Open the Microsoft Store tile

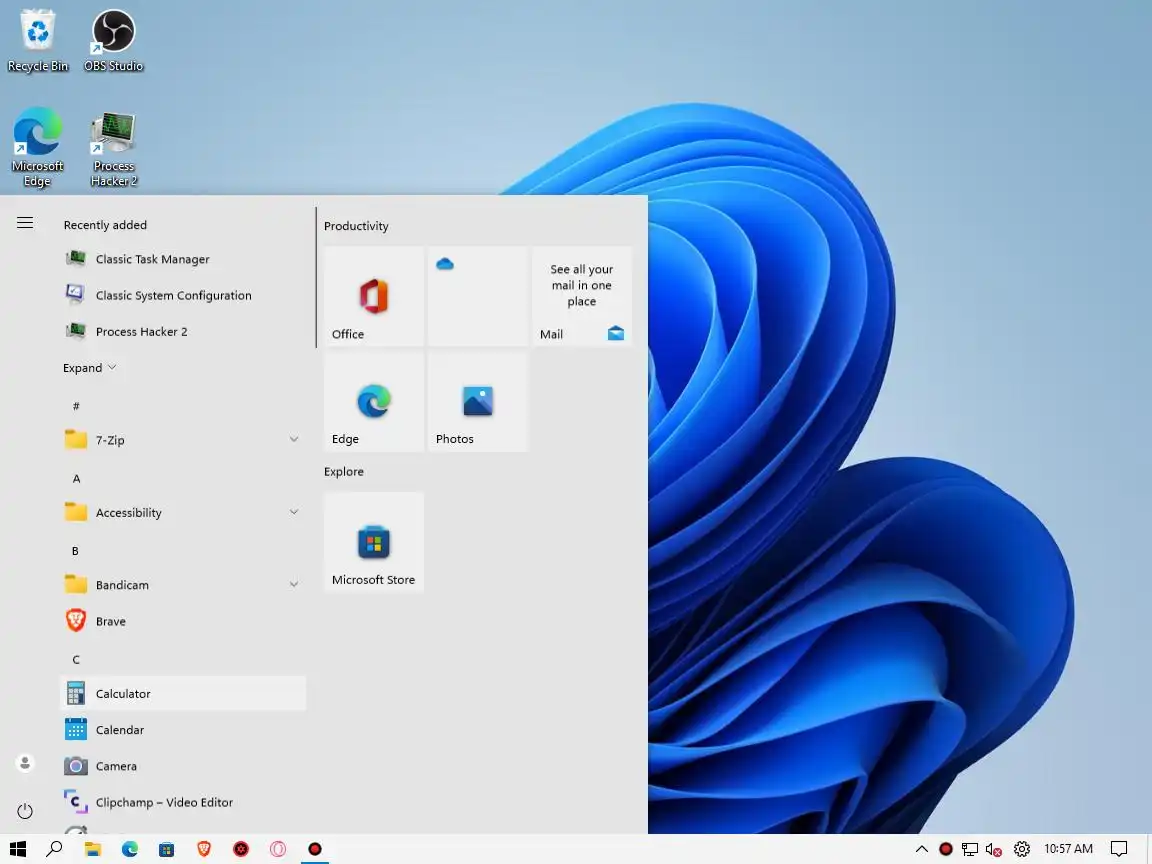click(x=374, y=542)
